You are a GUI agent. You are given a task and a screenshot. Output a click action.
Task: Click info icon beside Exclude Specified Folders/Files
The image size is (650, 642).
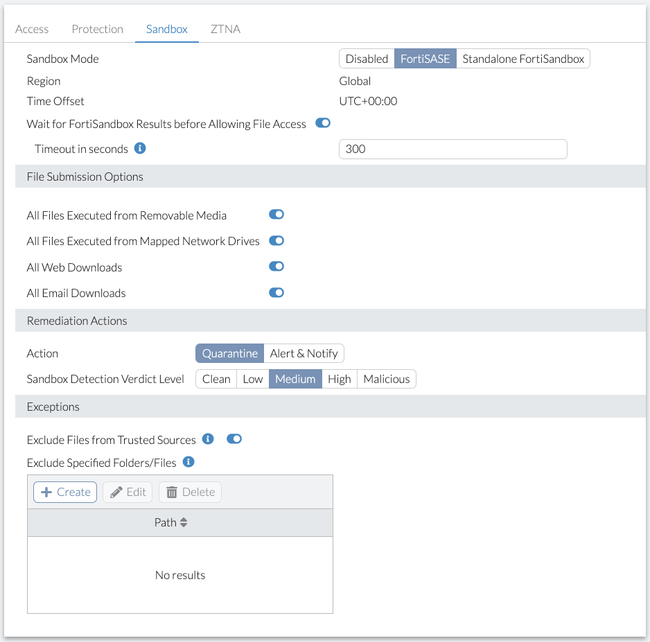click(x=188, y=462)
